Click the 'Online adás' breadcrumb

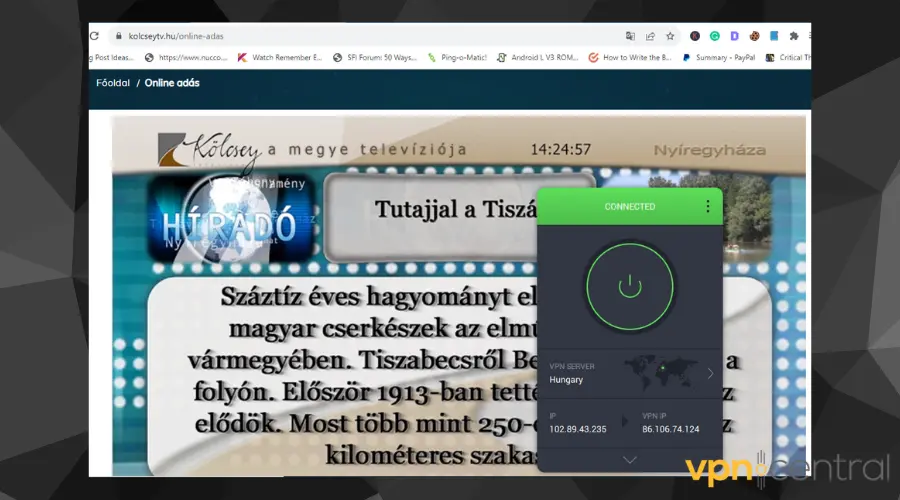point(172,83)
